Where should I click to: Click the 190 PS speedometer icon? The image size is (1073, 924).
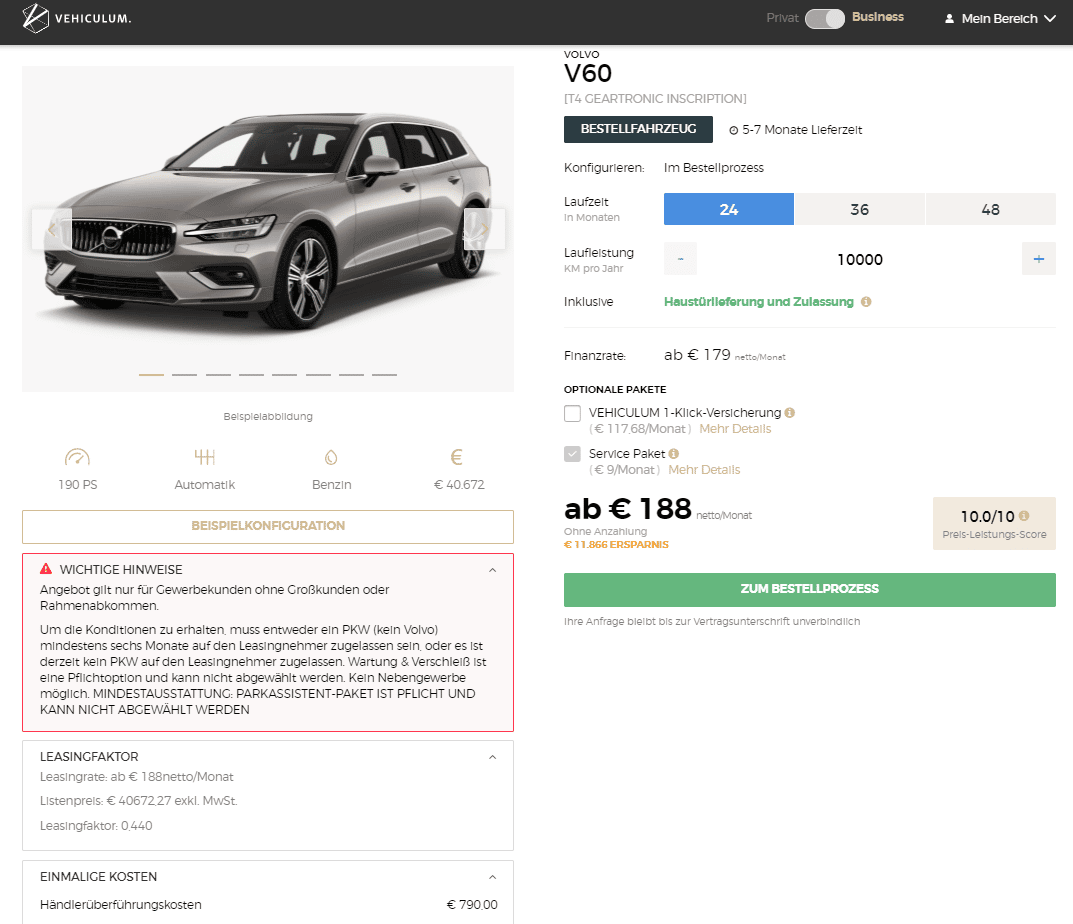click(77, 457)
